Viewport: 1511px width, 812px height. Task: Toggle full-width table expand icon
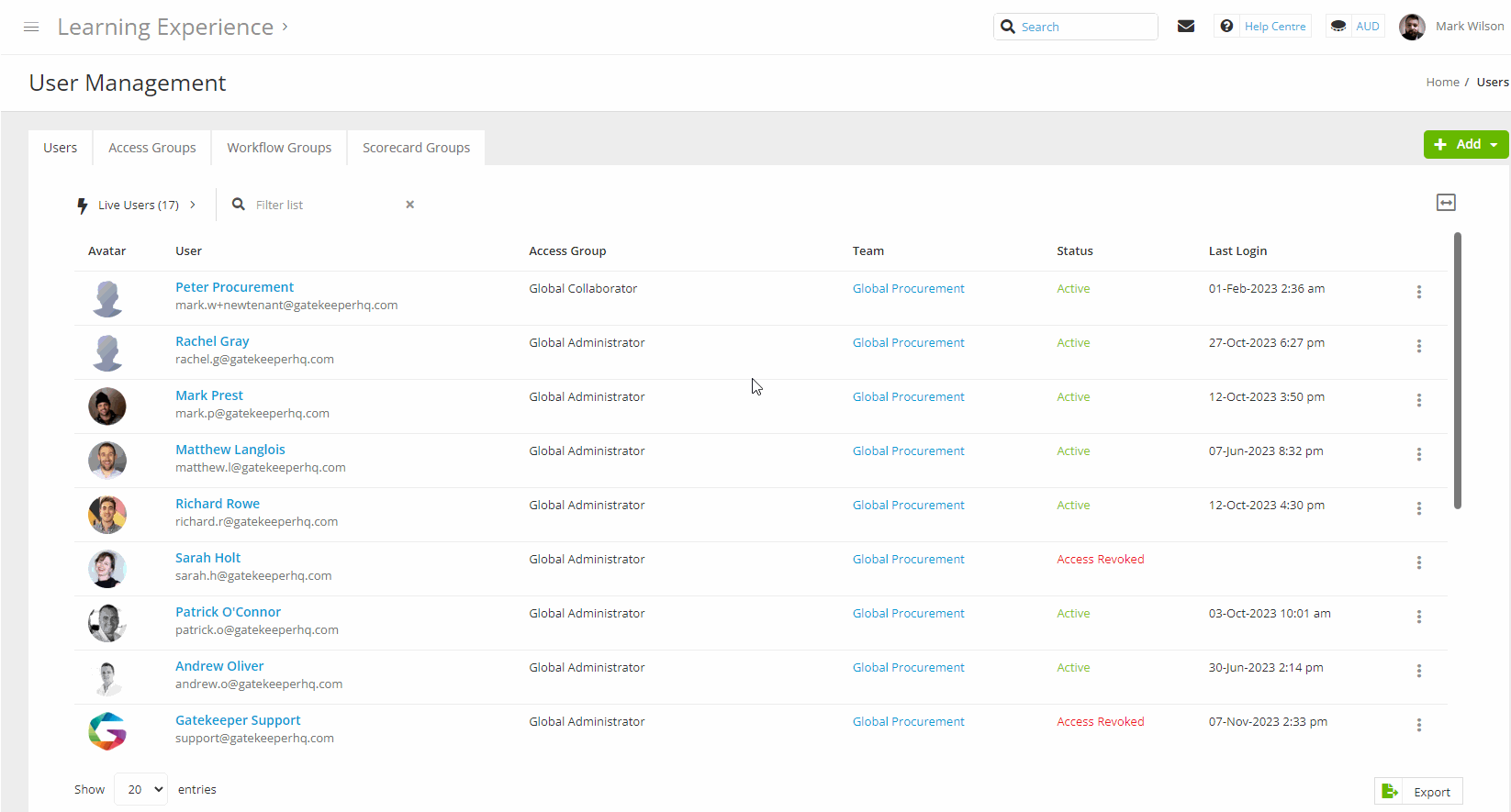(x=1446, y=203)
